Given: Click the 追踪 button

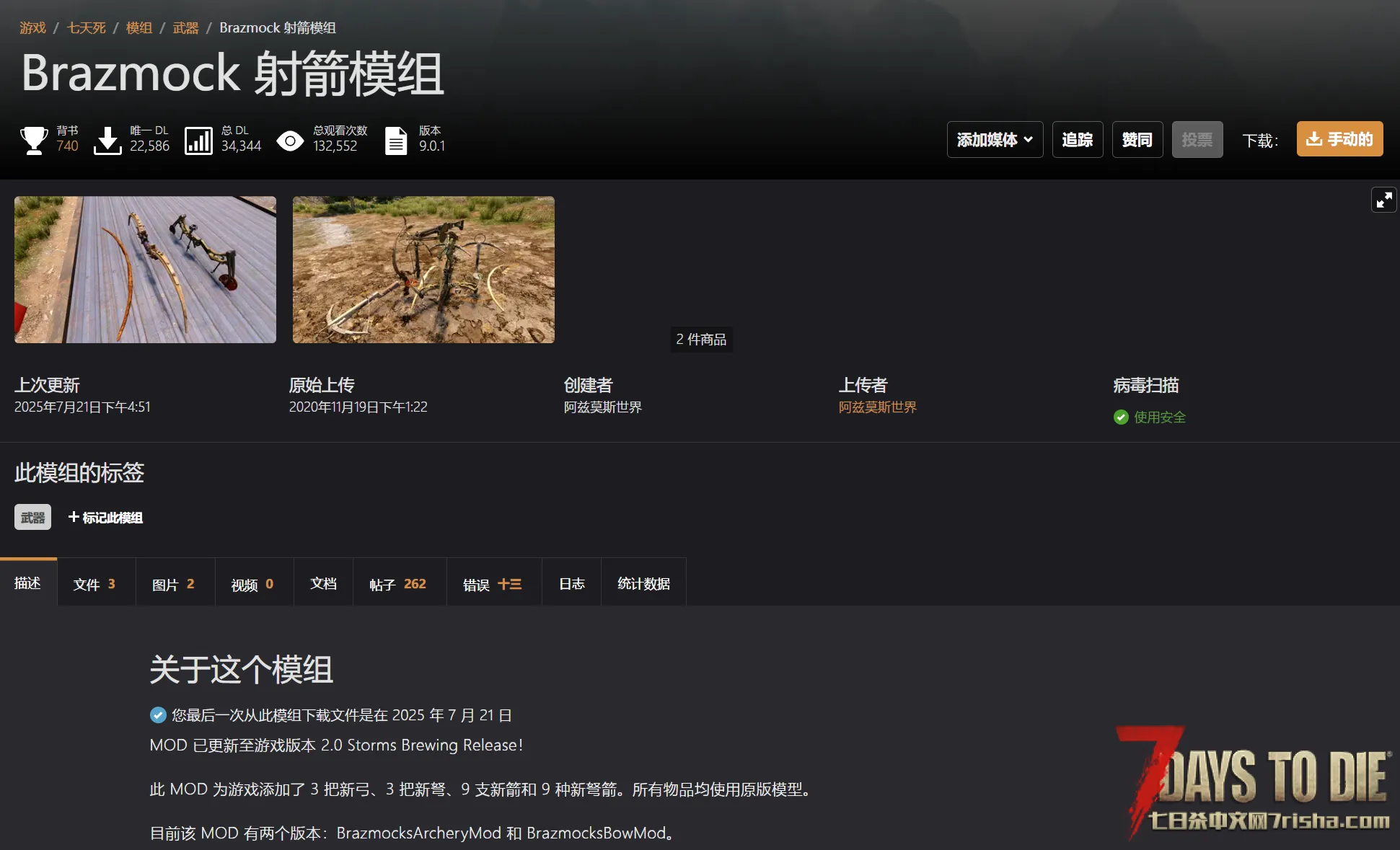Looking at the screenshot, I should pos(1078,139).
